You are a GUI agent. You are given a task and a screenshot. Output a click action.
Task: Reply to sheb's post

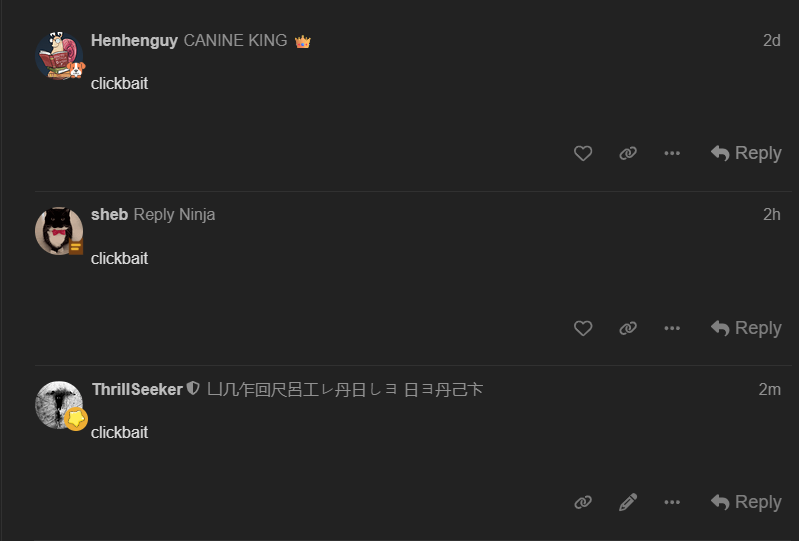tap(746, 328)
